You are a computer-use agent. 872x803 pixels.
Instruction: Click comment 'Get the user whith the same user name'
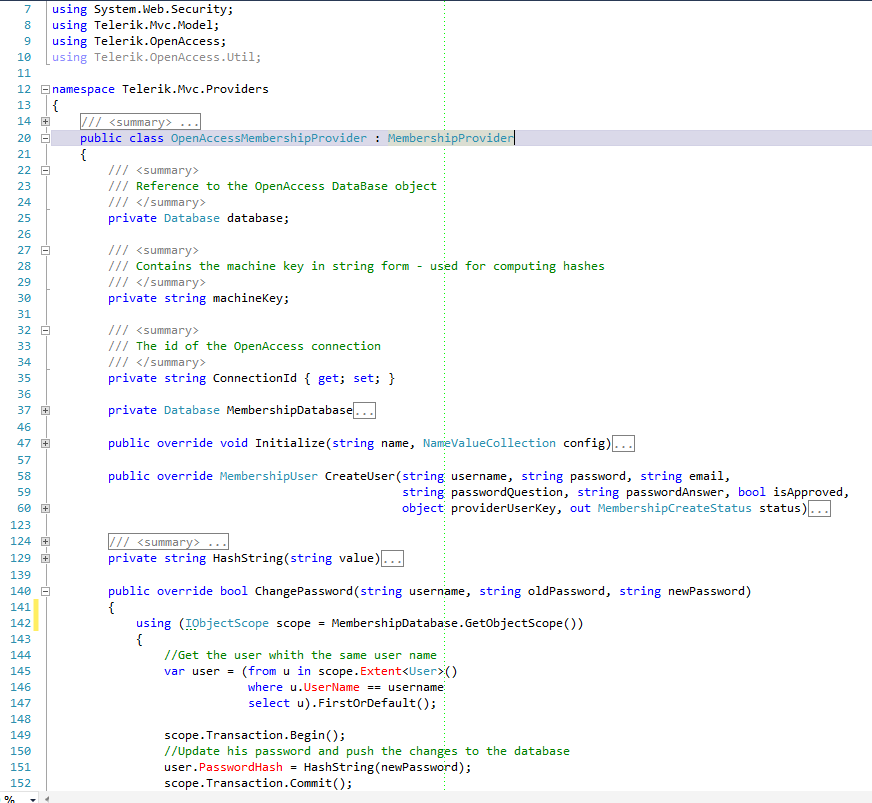pyautogui.click(x=307, y=655)
